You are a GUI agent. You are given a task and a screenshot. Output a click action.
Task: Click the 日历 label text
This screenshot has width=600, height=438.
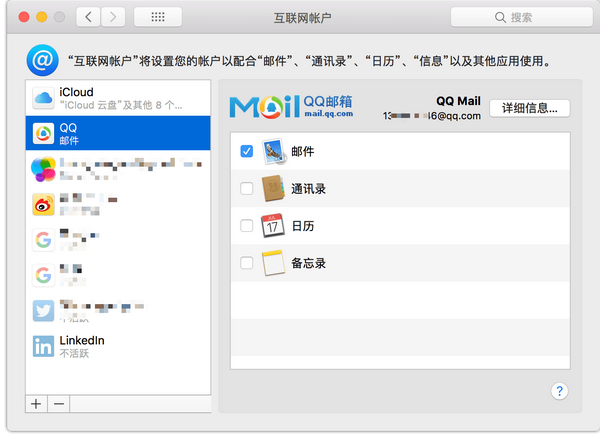coord(303,226)
